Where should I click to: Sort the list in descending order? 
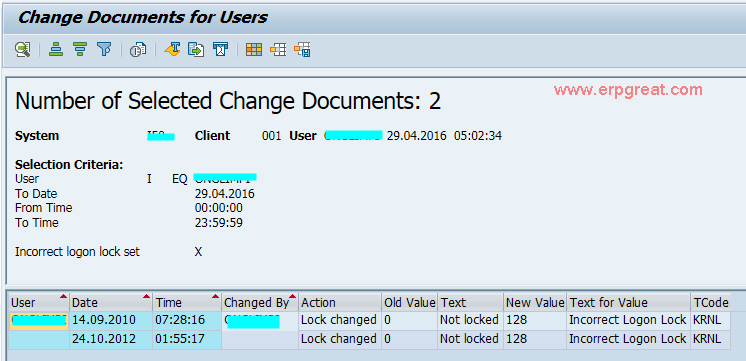pos(80,49)
